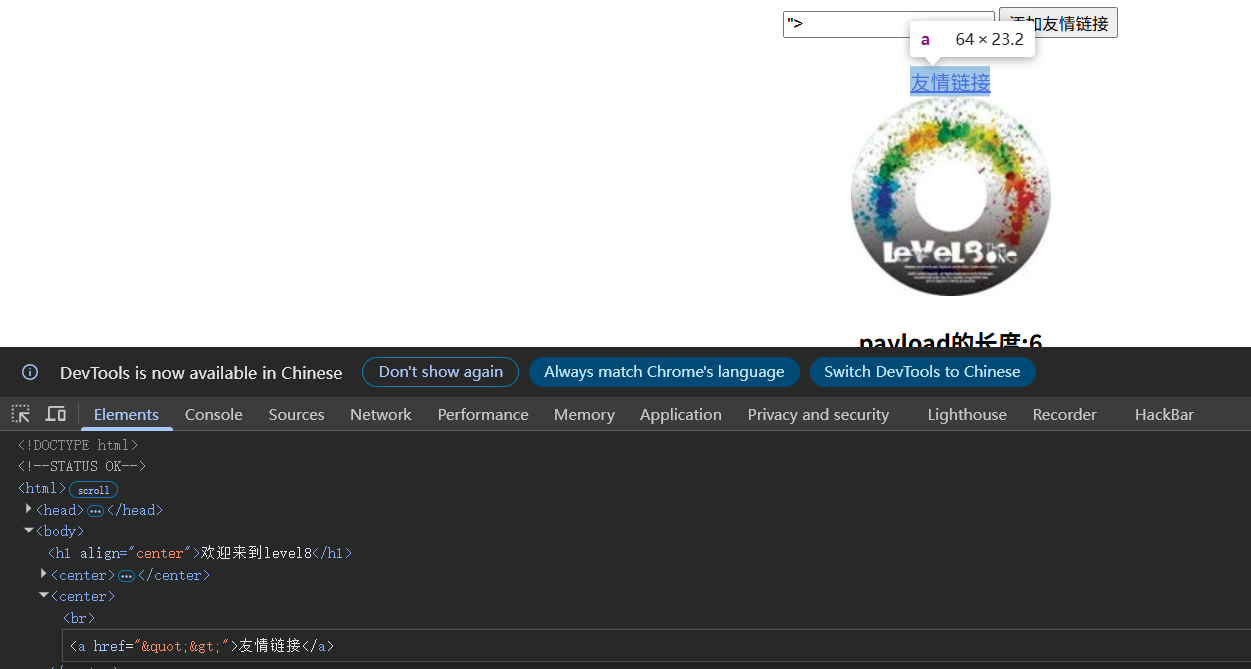Viewport: 1251px width, 669px height.
Task: Open the HackBar tab
Action: tap(1164, 414)
